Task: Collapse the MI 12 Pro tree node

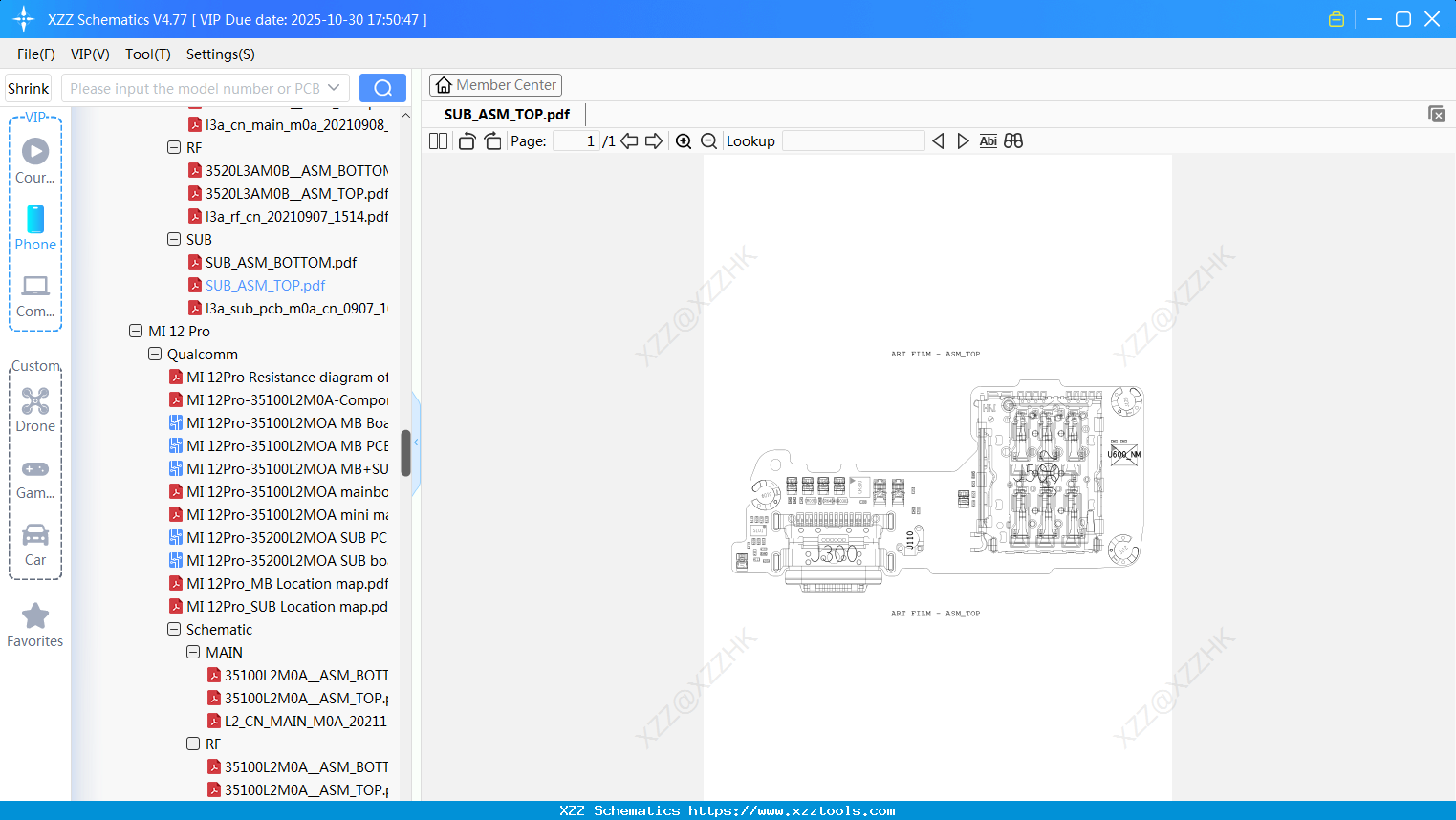Action: tap(136, 331)
